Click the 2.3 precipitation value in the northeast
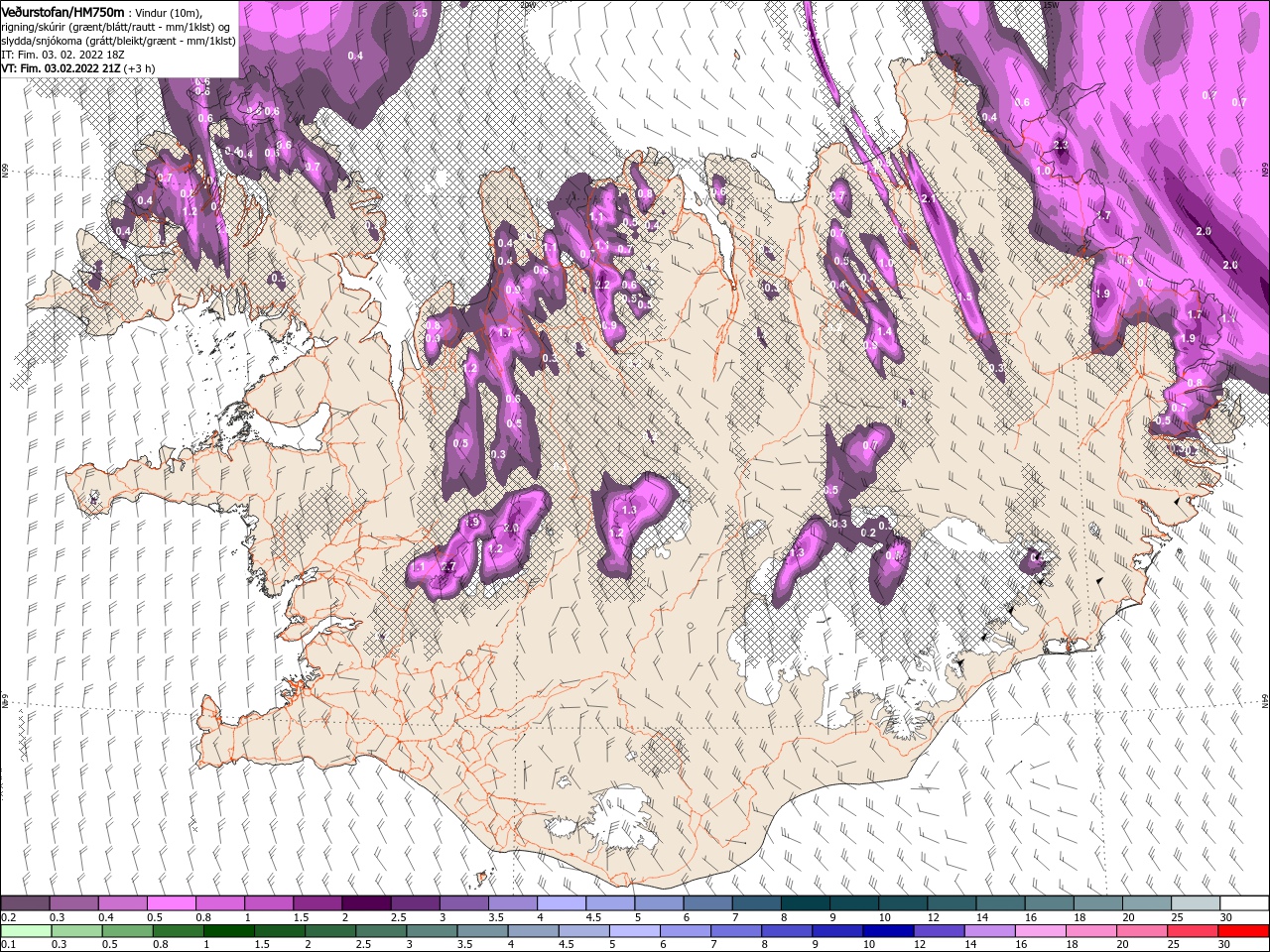1270x952 pixels. click(1061, 145)
